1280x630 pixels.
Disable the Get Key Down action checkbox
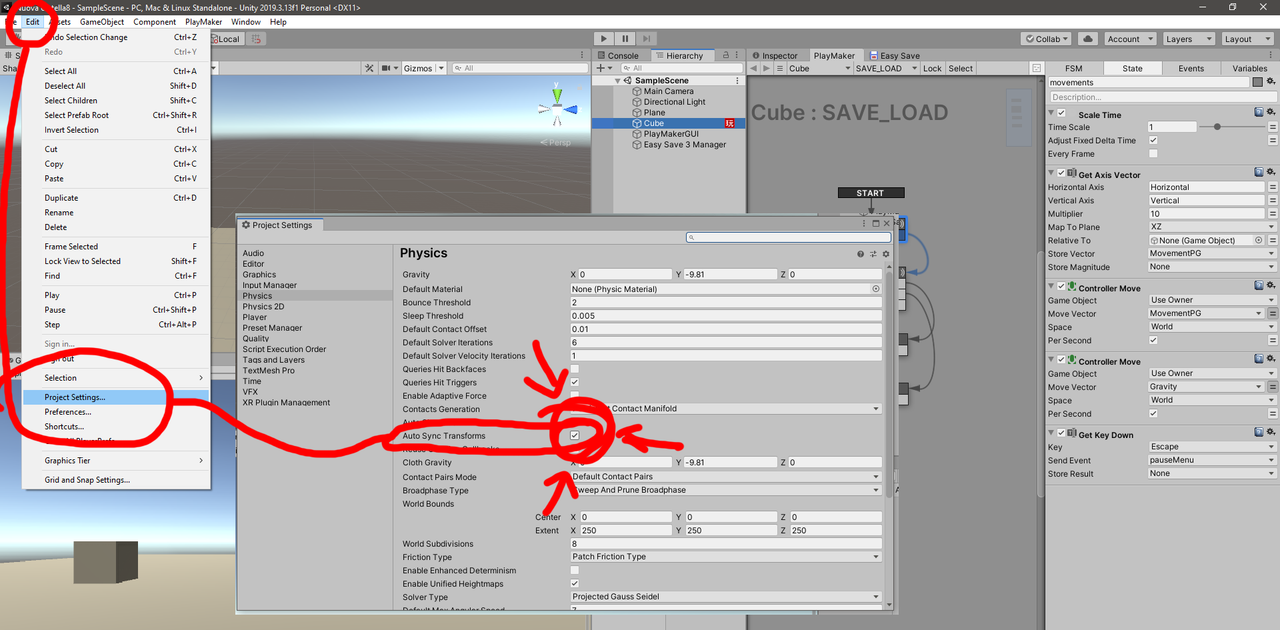pyautogui.click(x=1062, y=434)
